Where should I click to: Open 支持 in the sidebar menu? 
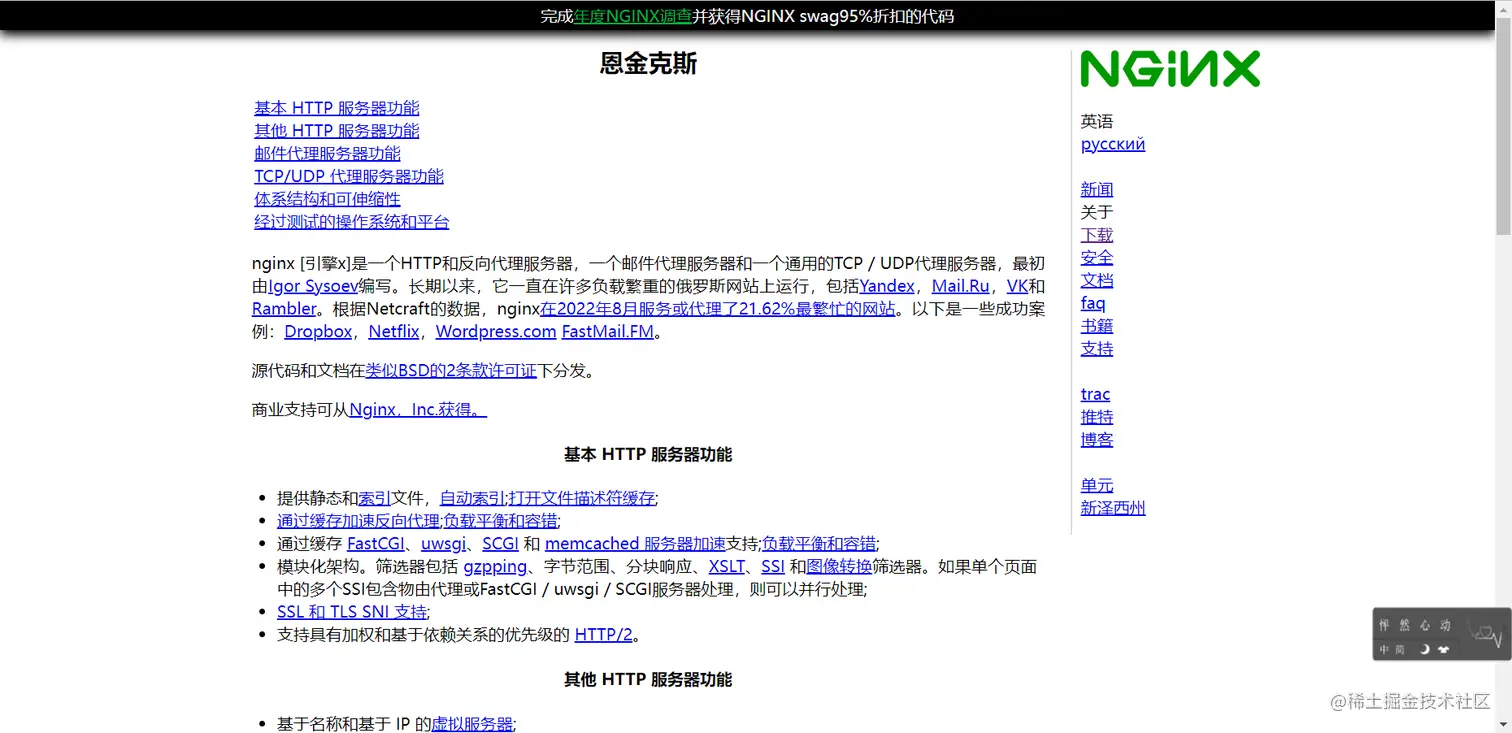tap(1097, 349)
